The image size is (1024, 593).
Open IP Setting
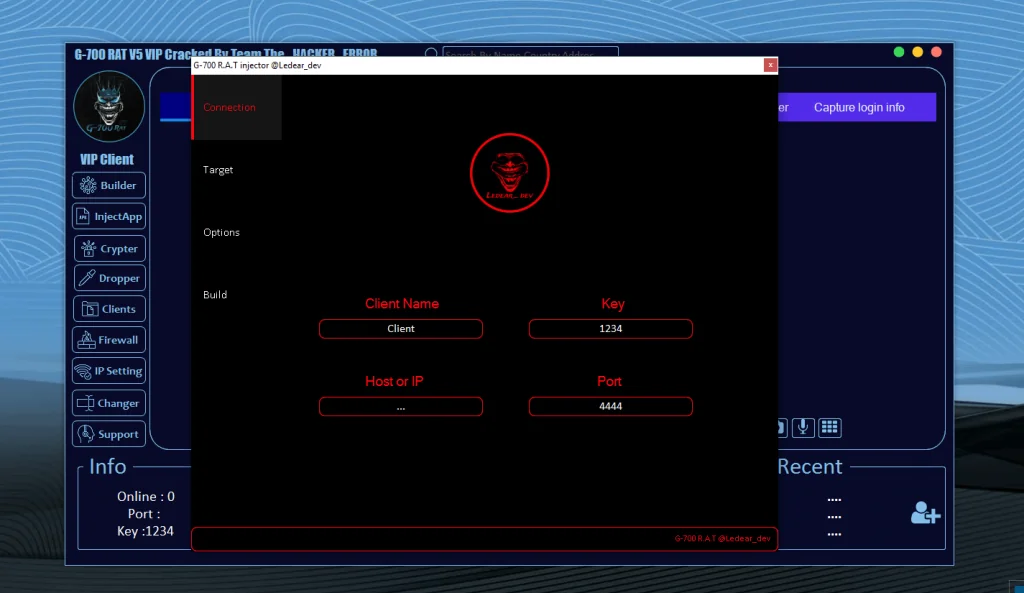108,371
